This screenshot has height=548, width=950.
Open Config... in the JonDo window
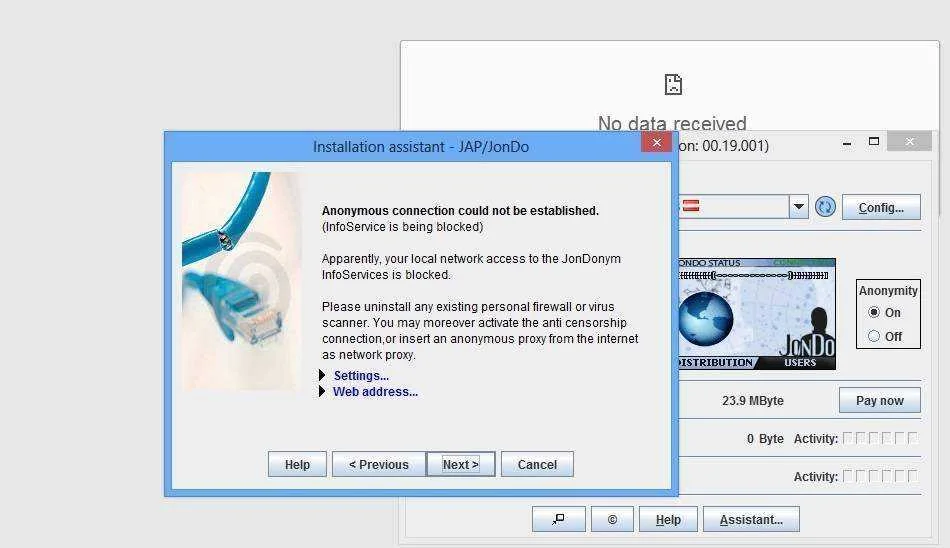(x=881, y=207)
